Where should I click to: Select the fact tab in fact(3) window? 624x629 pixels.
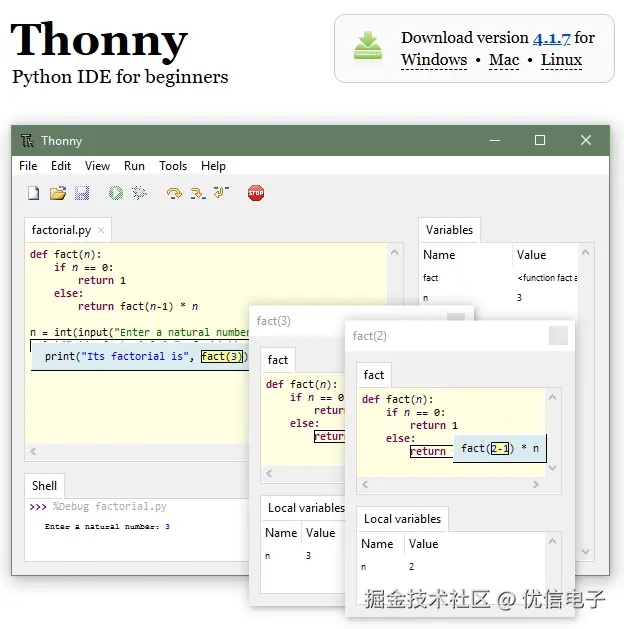coord(278,360)
